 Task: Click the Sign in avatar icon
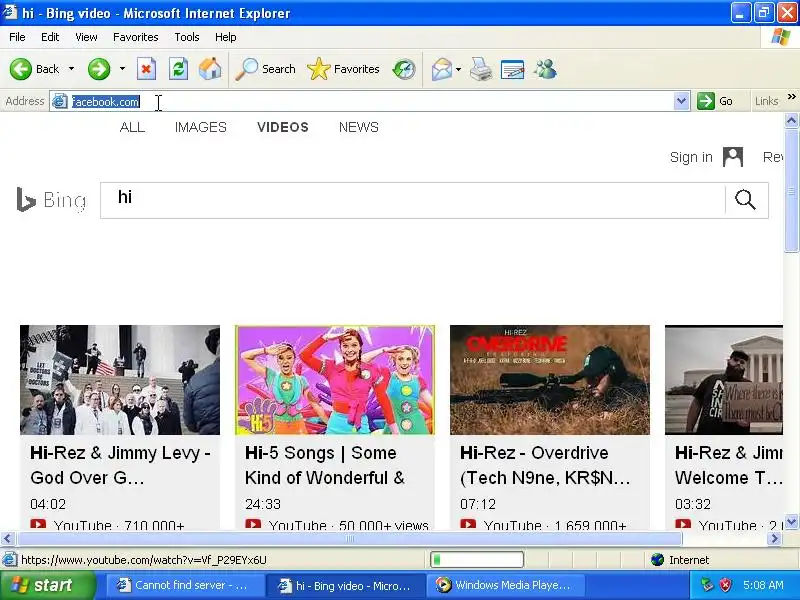coord(733,157)
